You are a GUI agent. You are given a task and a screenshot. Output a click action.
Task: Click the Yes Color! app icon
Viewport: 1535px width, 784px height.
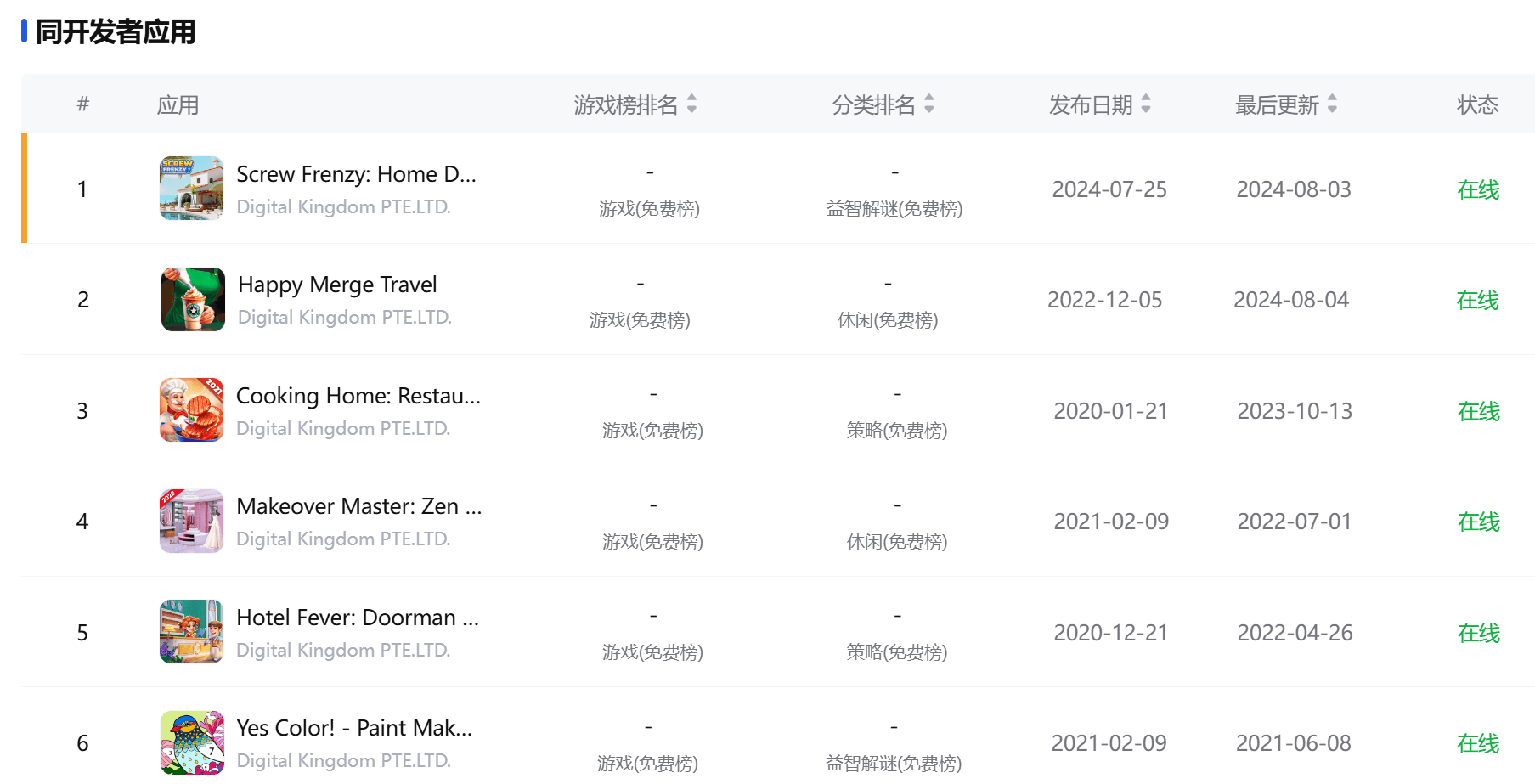(192, 742)
